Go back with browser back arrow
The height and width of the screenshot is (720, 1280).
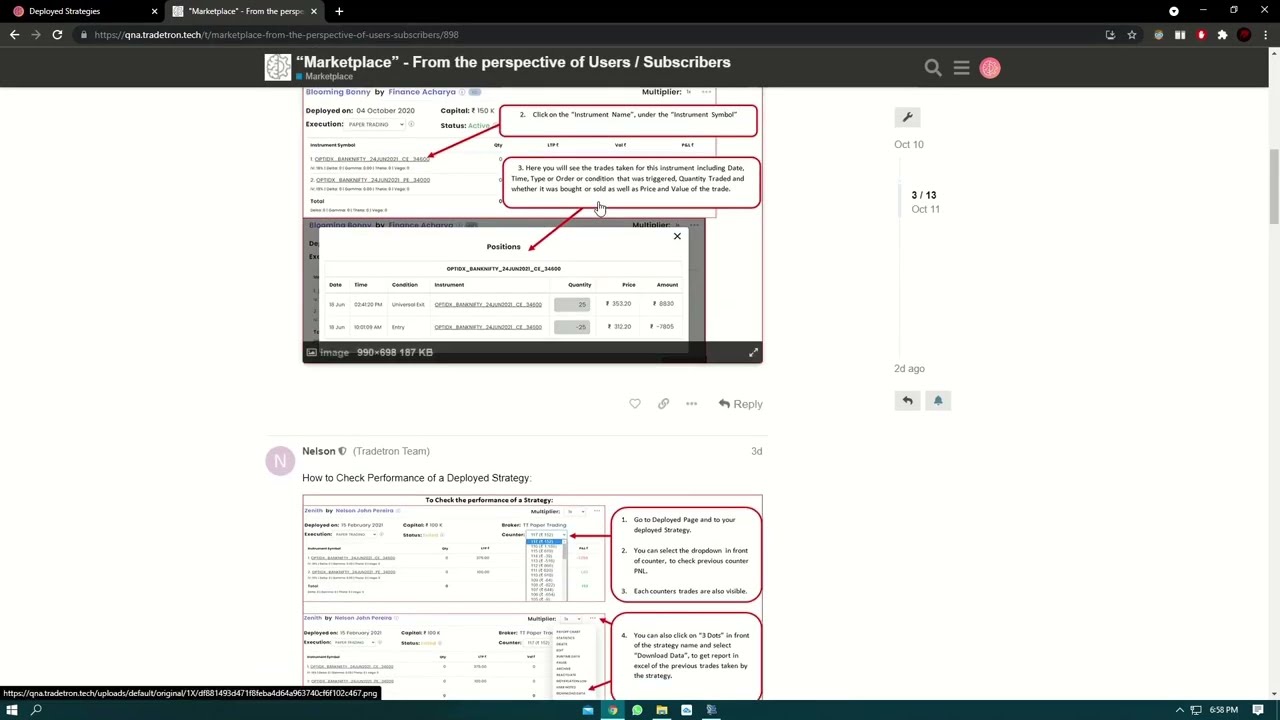click(14, 35)
